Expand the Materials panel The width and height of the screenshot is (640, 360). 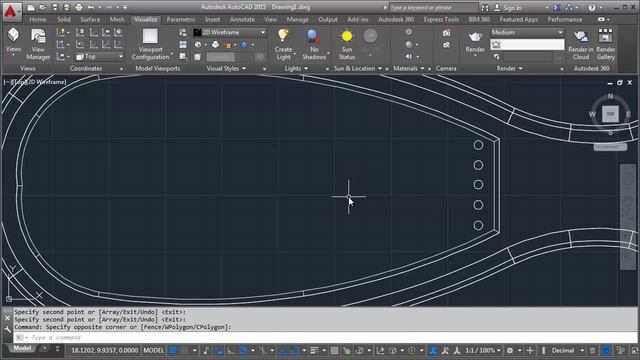(409, 69)
